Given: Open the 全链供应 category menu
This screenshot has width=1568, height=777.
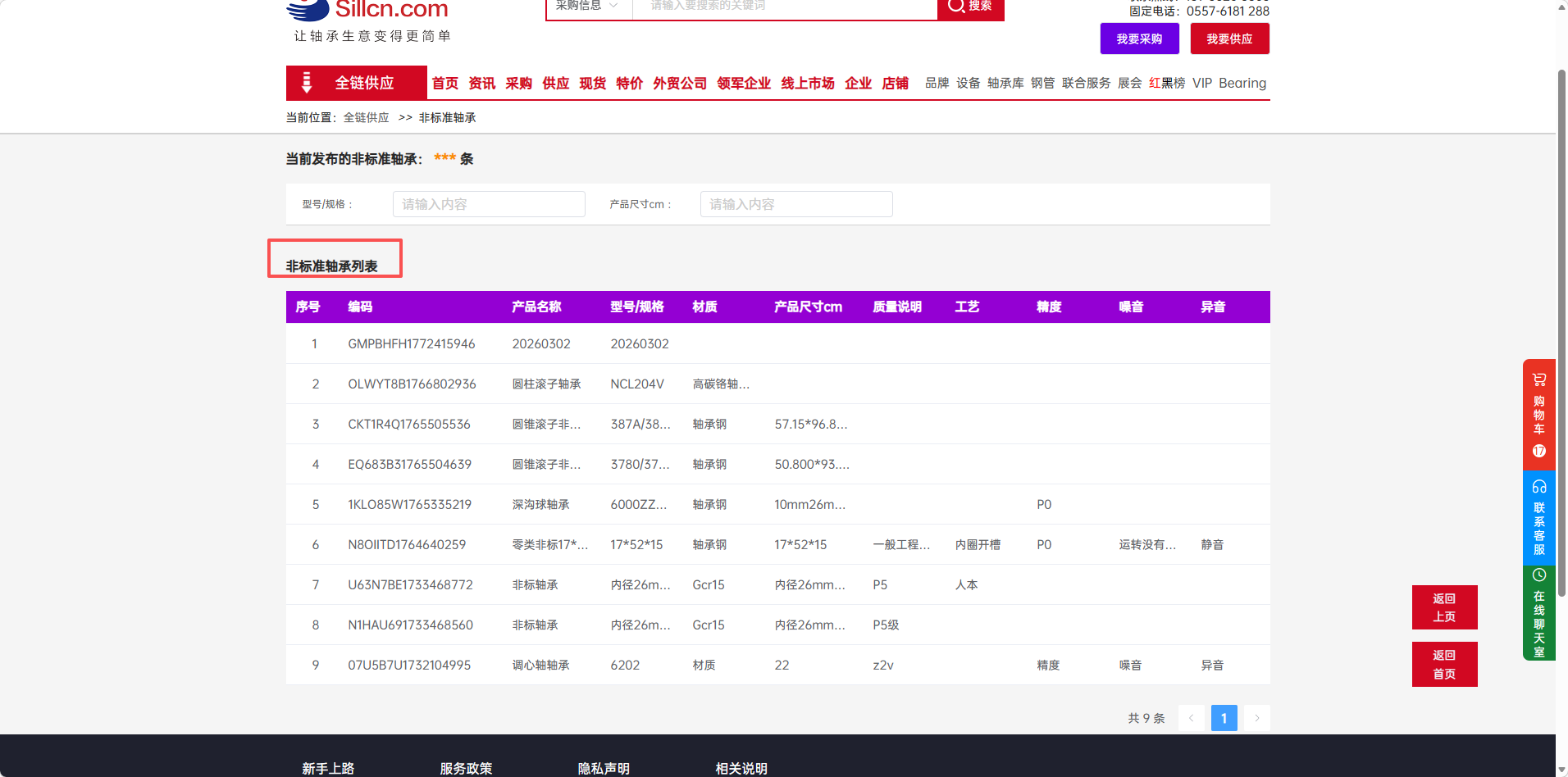Looking at the screenshot, I should click(364, 83).
